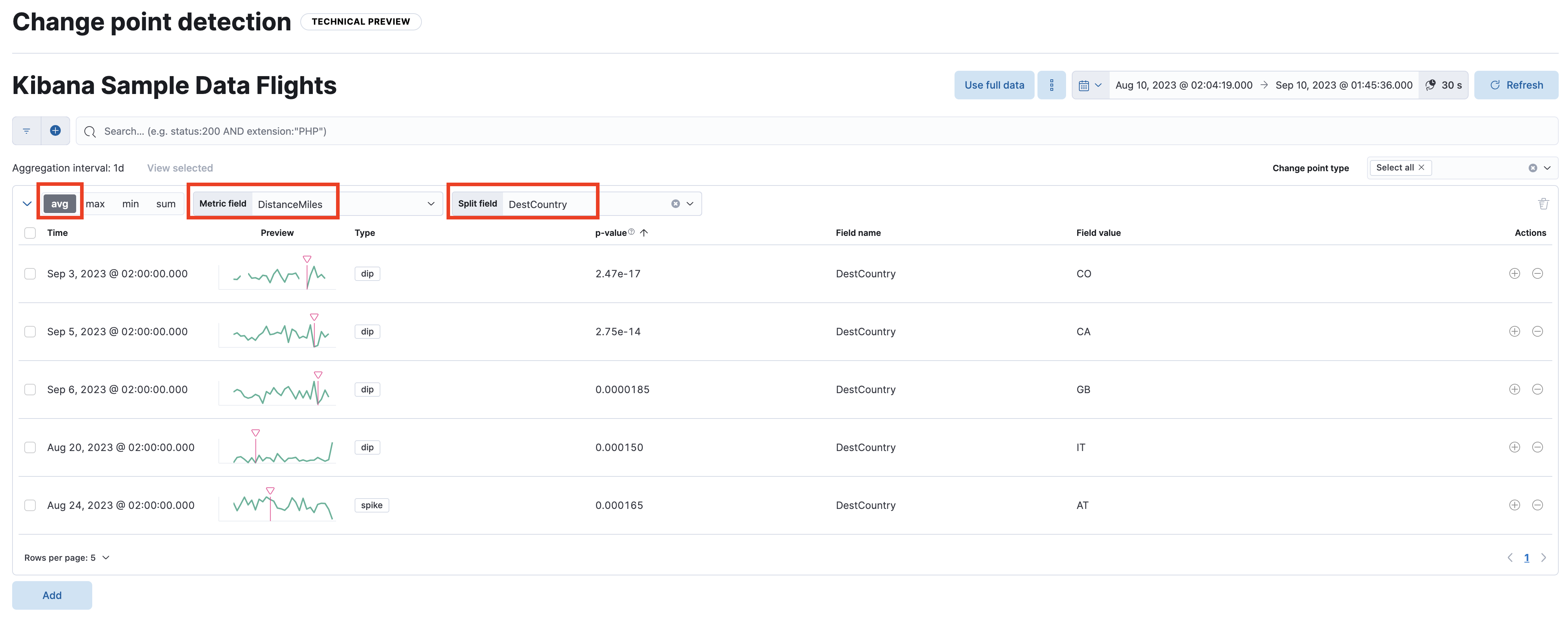This screenshot has width=1568, height=629.
Task: Go to next results page
Action: (1544, 558)
